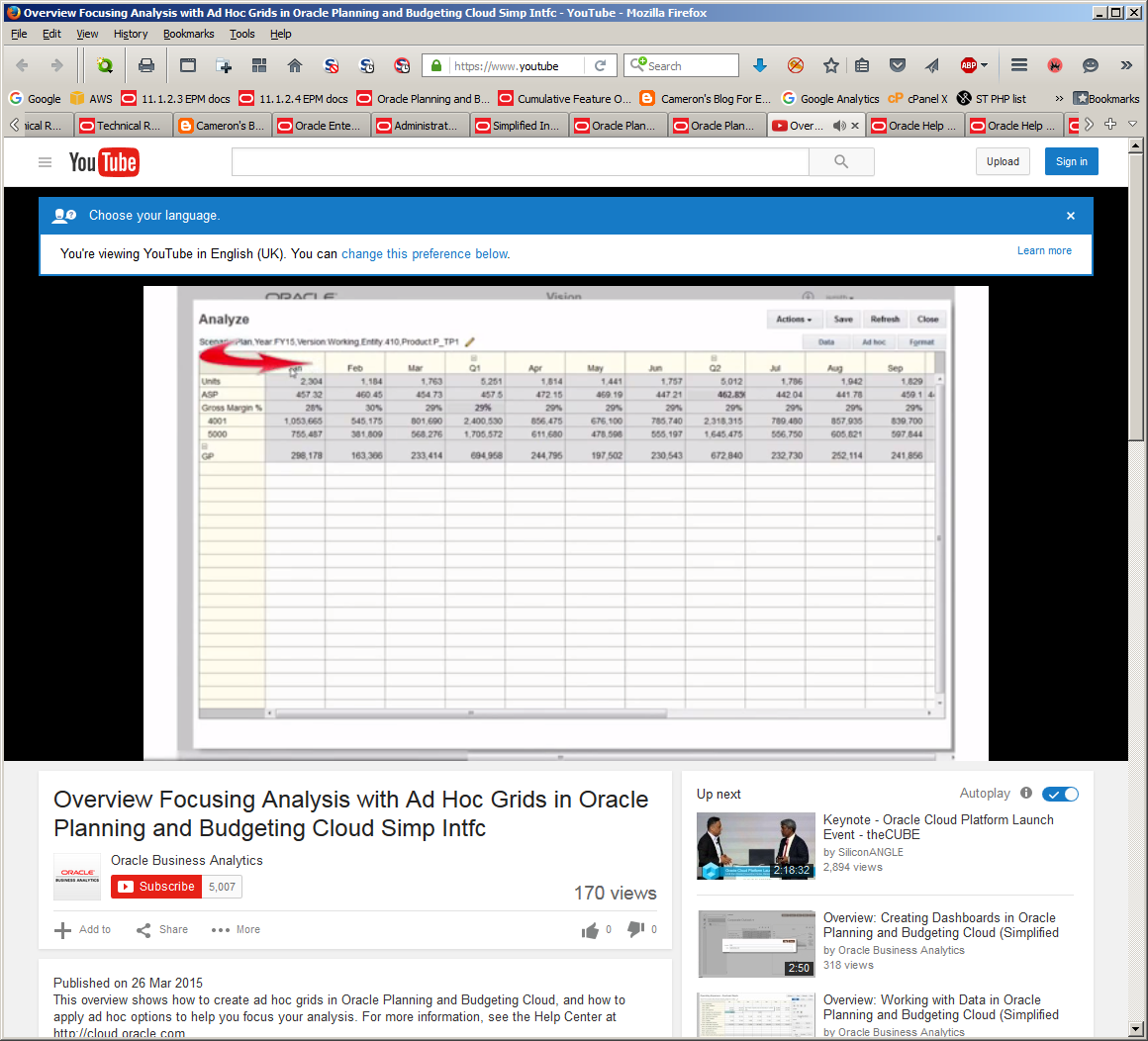The image size is (1148, 1041).
Task: Click Add to under the video
Action: coord(83,930)
